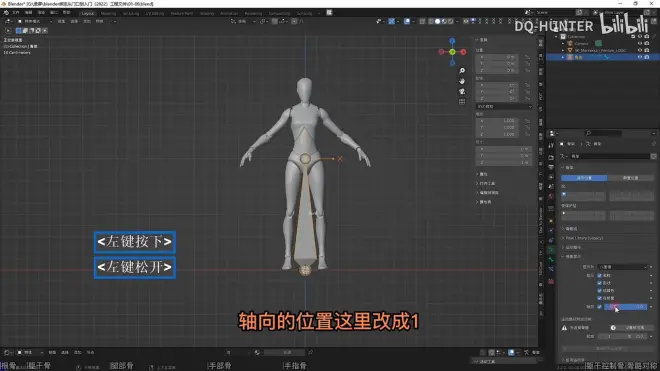Open the Tool tab in Properties editor
Viewport: 660px width, 371px height.
551,146
